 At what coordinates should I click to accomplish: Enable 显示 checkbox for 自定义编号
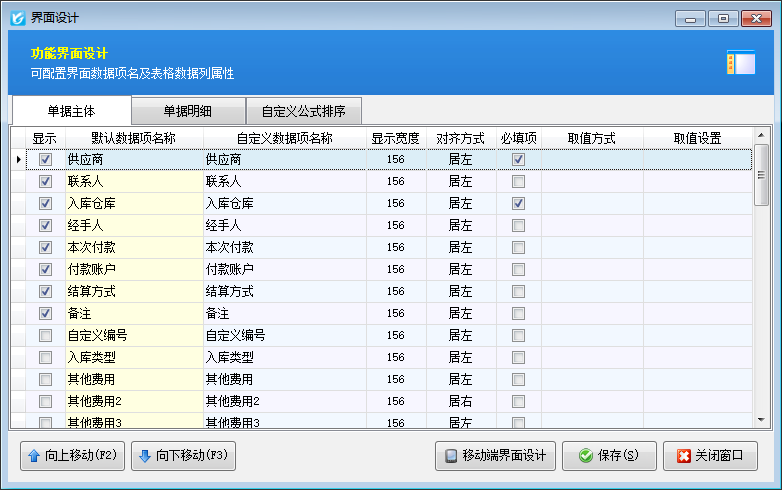tap(45, 336)
